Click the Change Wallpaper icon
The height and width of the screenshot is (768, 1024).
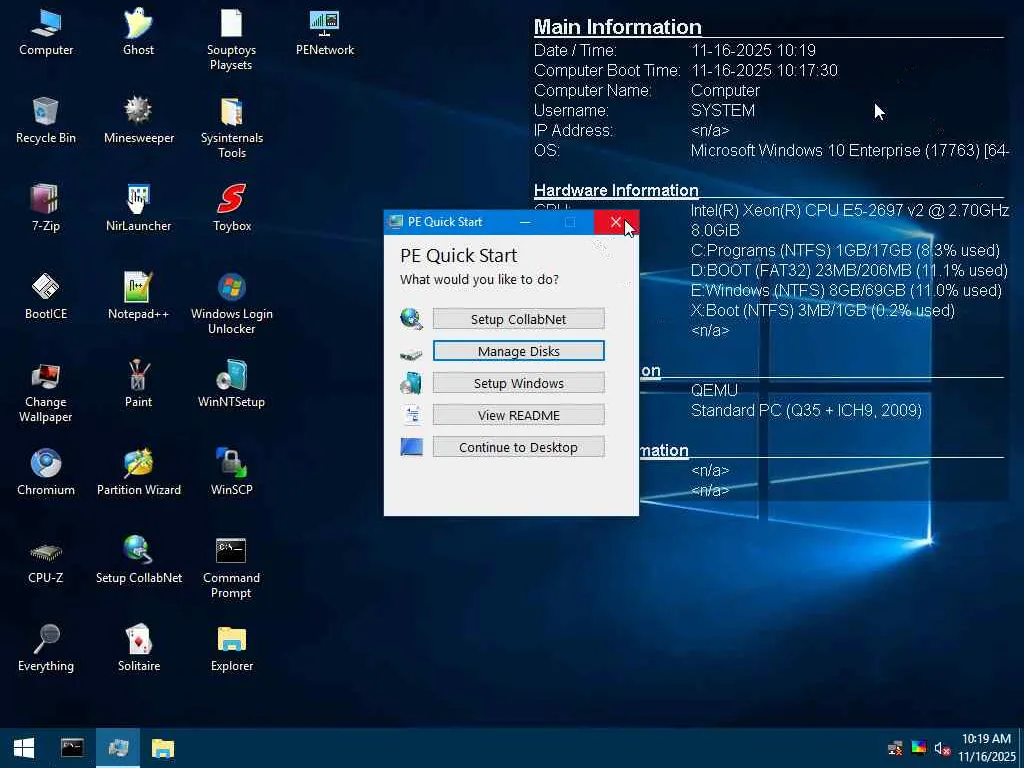coord(46,392)
